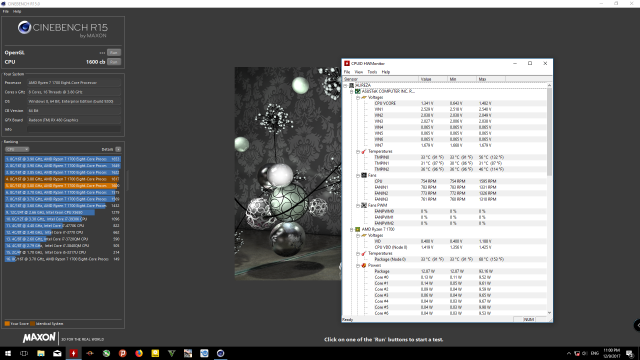This screenshot has height=360, width=640.
Task: Click the CPU chip icon beside AMD Ryzen
Action: click(x=358, y=230)
